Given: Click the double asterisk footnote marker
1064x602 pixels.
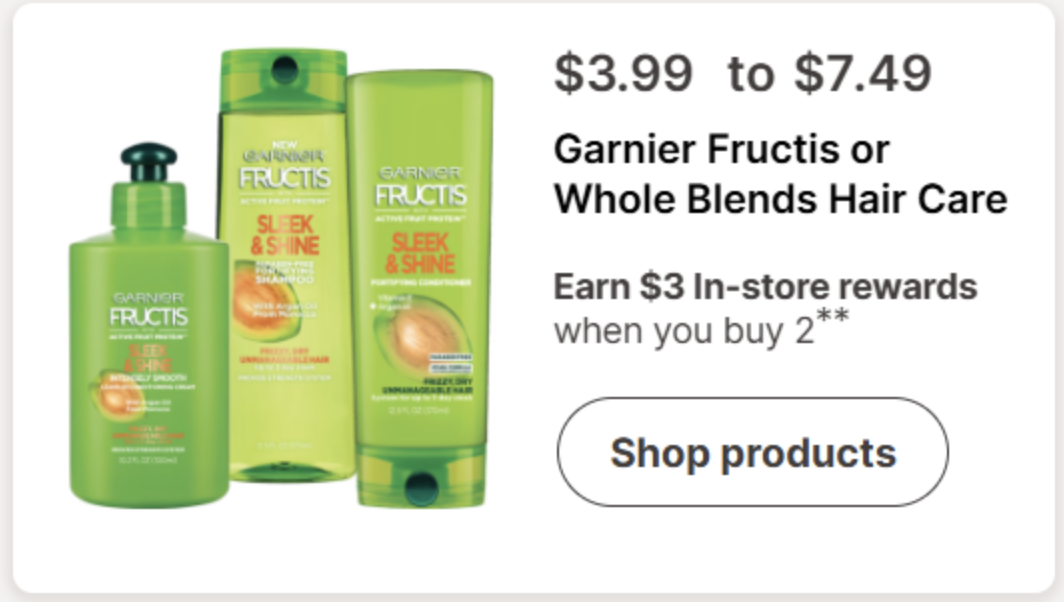Looking at the screenshot, I should pyautogui.click(x=833, y=316).
